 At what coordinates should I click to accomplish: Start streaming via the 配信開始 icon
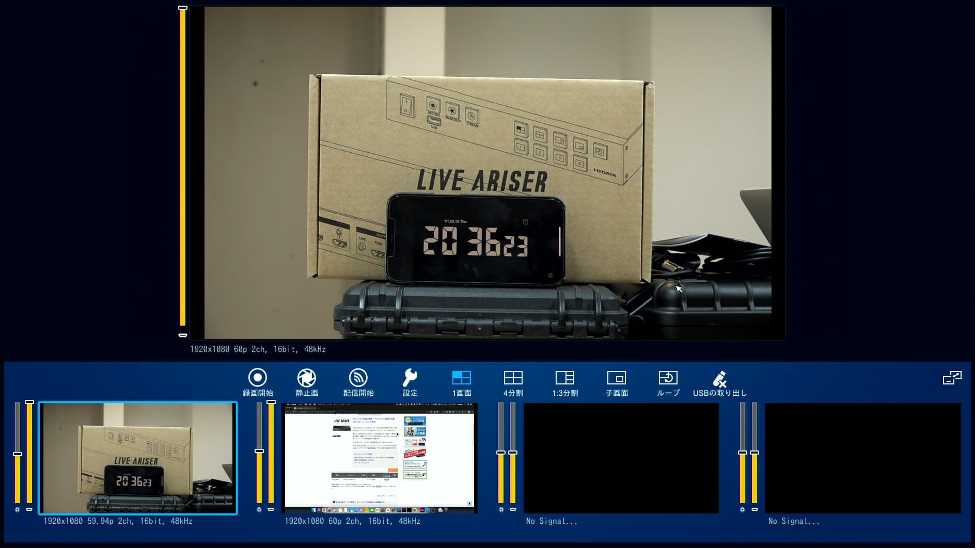click(x=357, y=378)
